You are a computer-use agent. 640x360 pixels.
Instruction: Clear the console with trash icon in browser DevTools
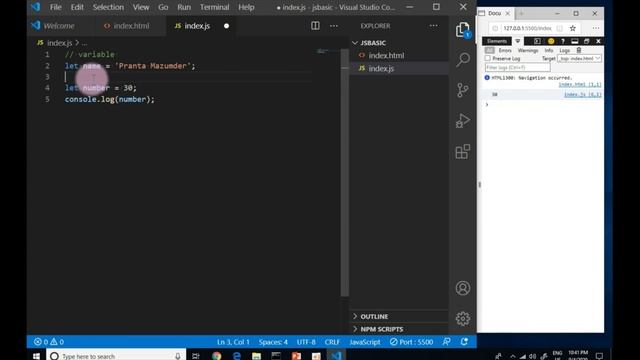click(579, 50)
